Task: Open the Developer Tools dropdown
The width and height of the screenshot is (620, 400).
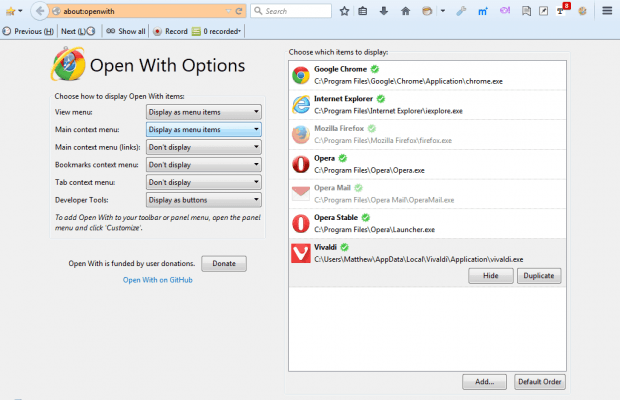Action: tap(204, 200)
